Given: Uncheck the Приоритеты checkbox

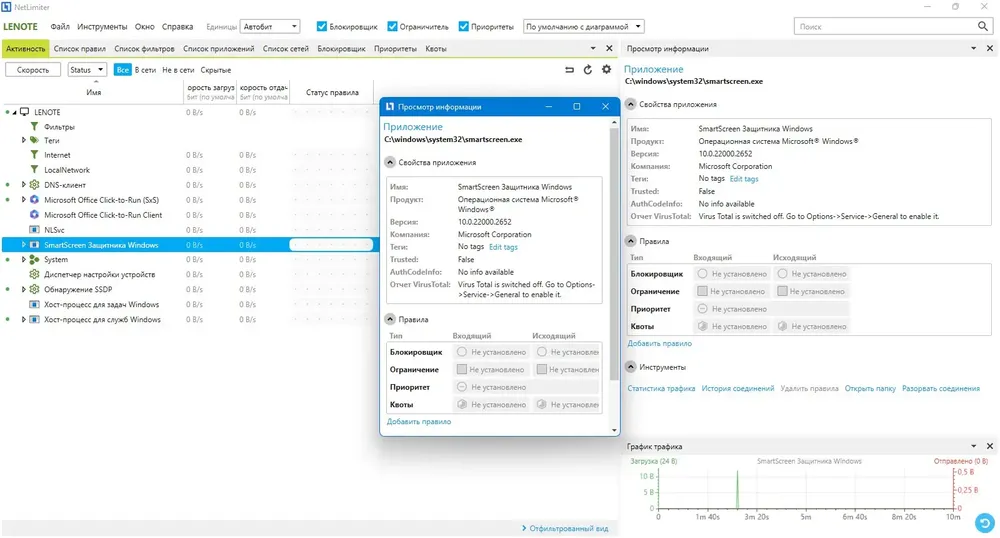Looking at the screenshot, I should click(x=464, y=26).
